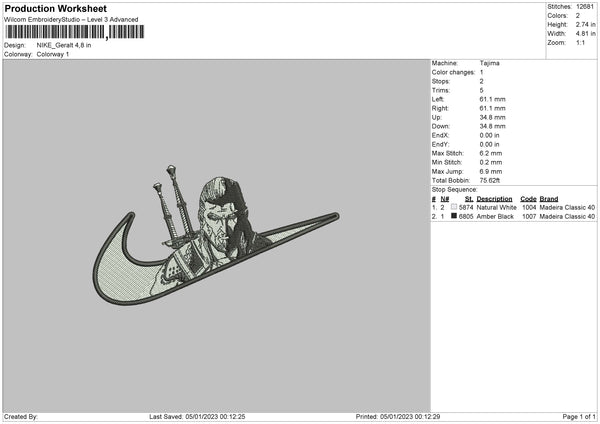Click the Brand column header
This screenshot has height=424, width=600.
tap(549, 199)
